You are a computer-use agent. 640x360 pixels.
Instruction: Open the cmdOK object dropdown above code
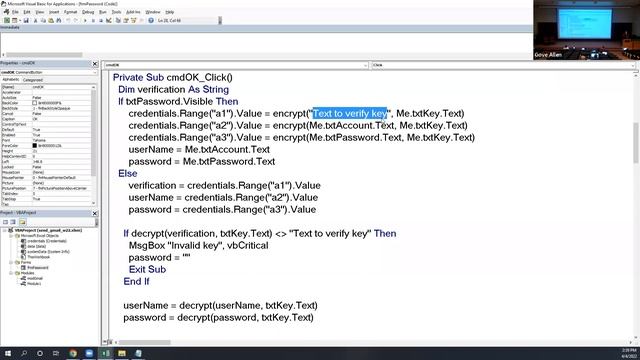coord(365,65)
